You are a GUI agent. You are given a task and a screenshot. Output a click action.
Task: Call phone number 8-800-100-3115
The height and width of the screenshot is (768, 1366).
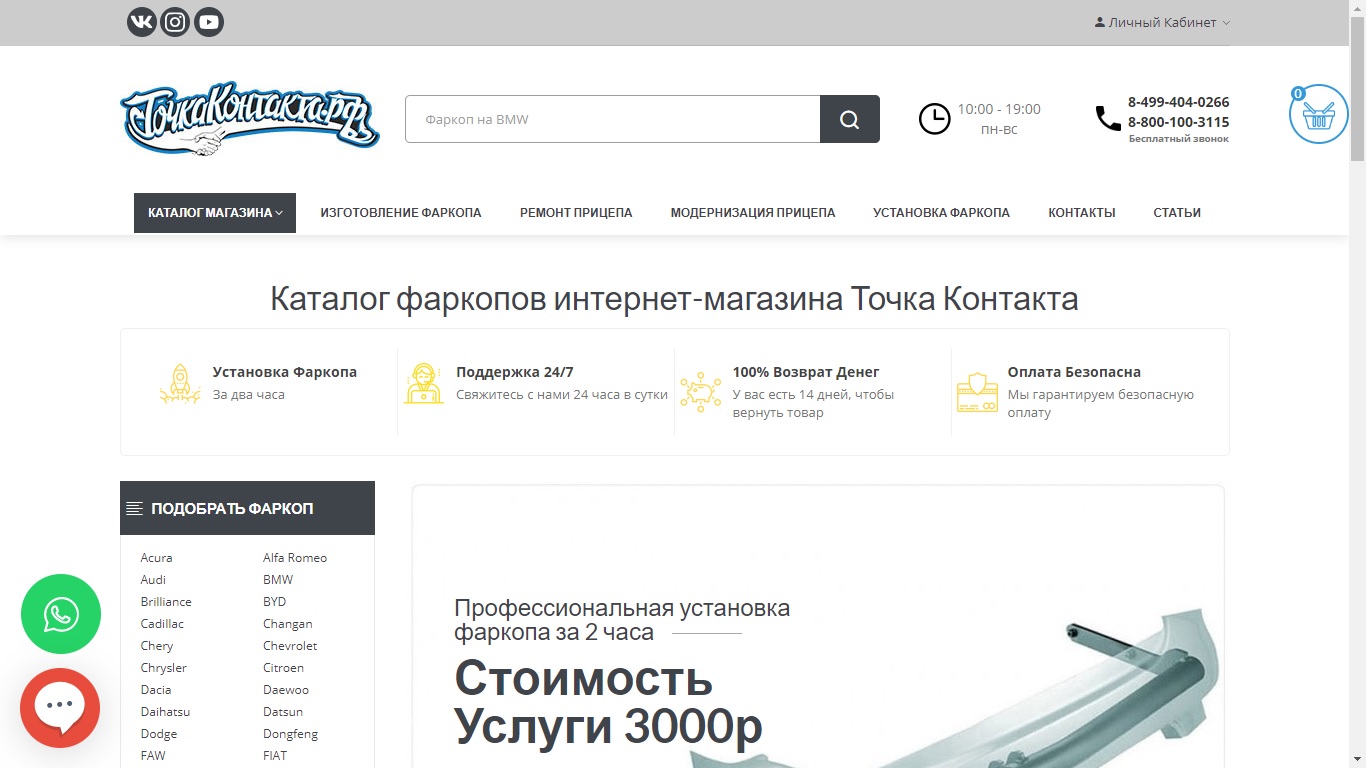tap(1179, 122)
